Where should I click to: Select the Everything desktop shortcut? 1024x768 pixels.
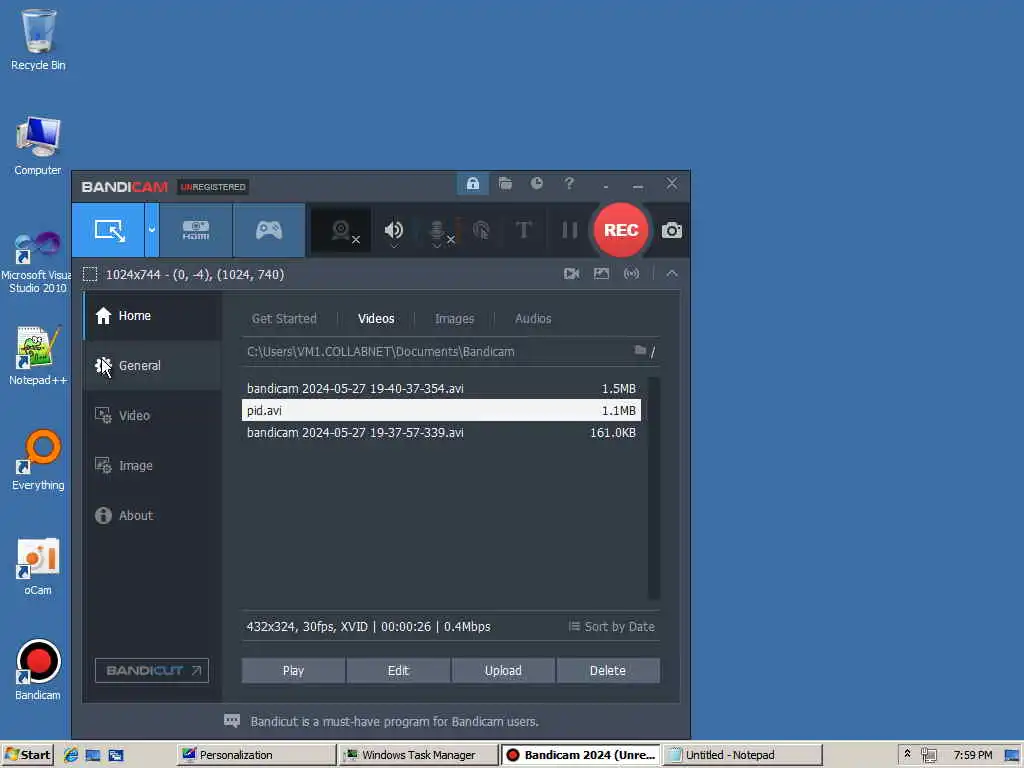(x=38, y=460)
